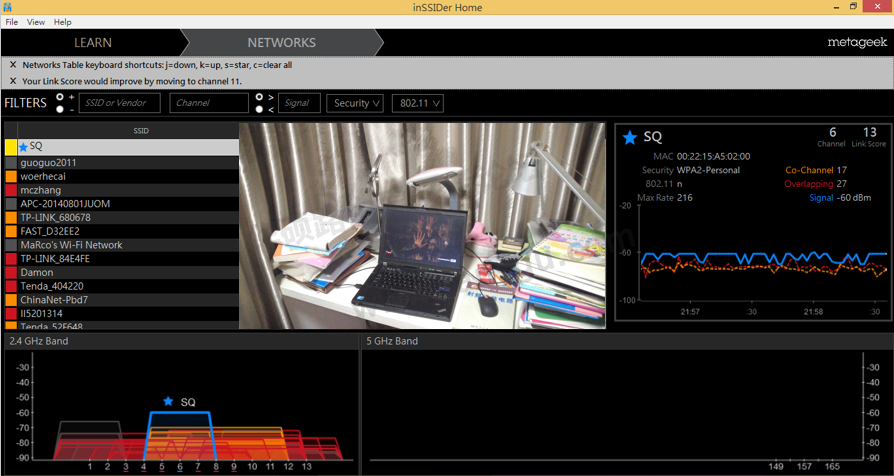Select the minus SSID filter radio button
894x476 pixels.
60,109
